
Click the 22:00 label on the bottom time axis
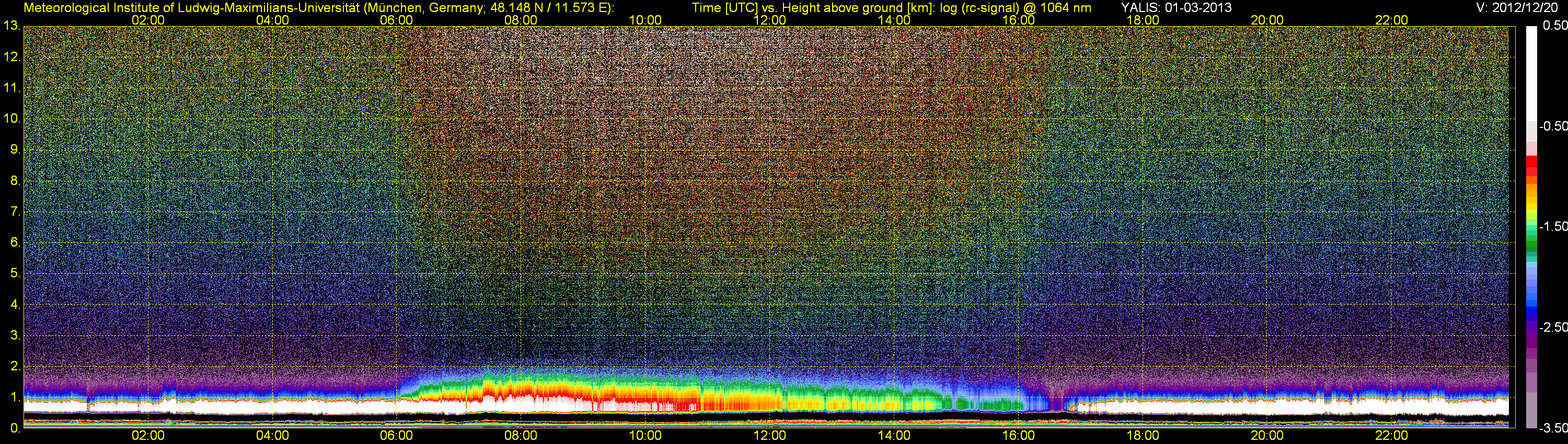pyautogui.click(x=1391, y=436)
